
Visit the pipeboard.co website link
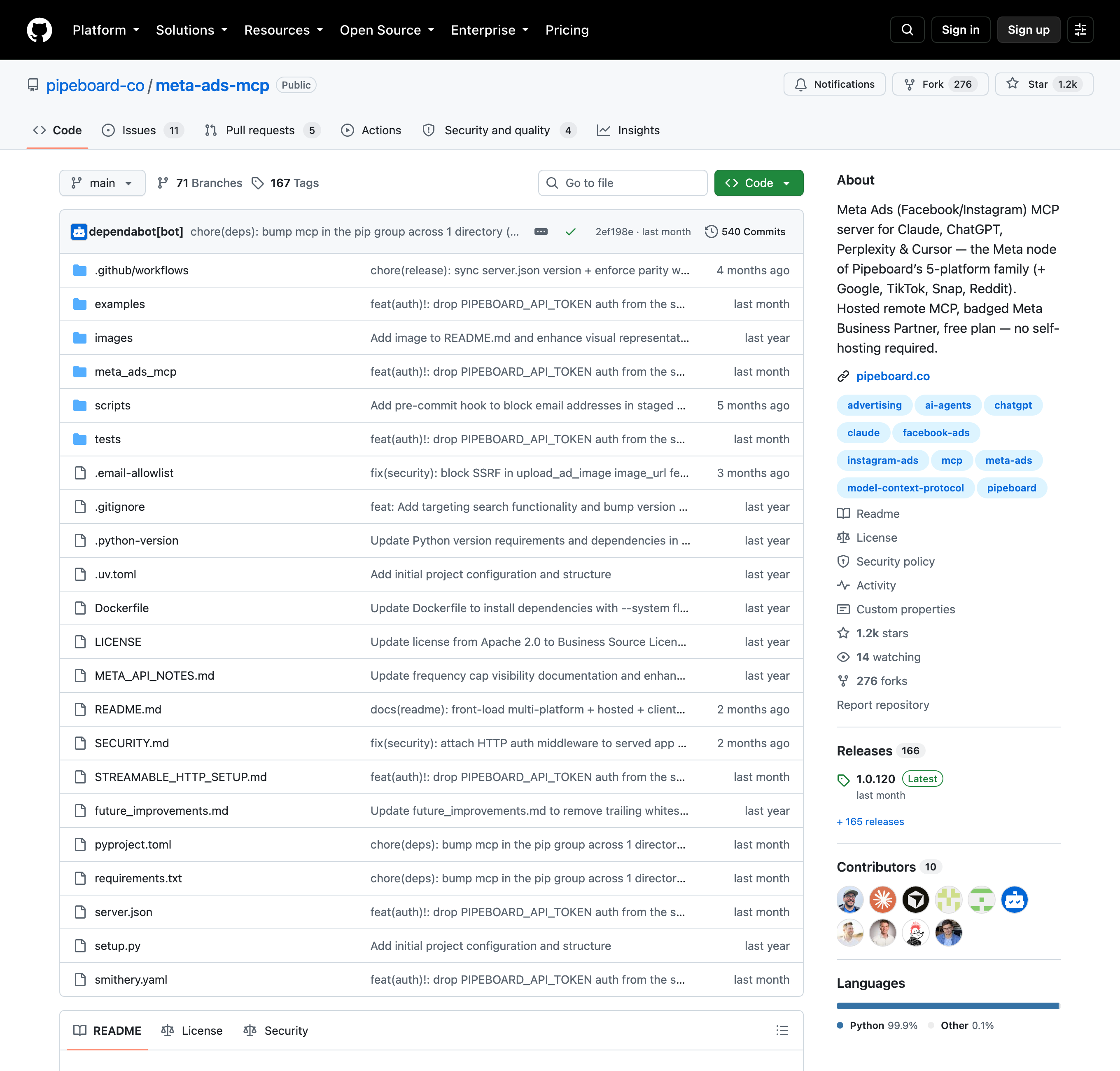click(x=893, y=376)
